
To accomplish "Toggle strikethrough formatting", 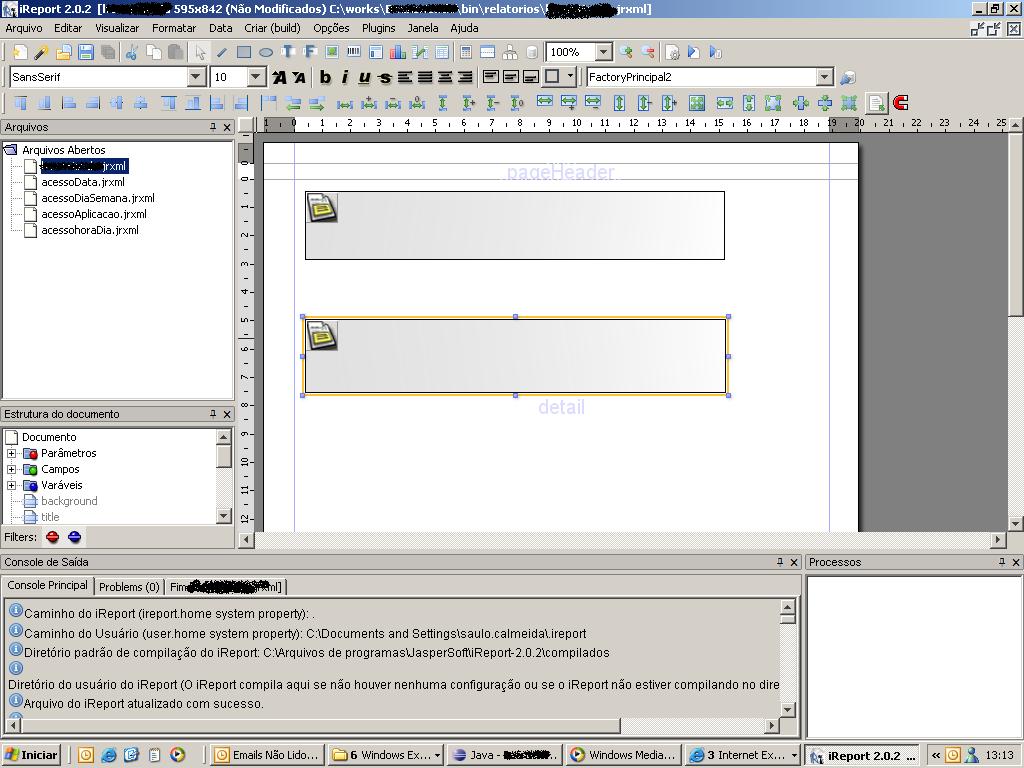I will point(385,77).
